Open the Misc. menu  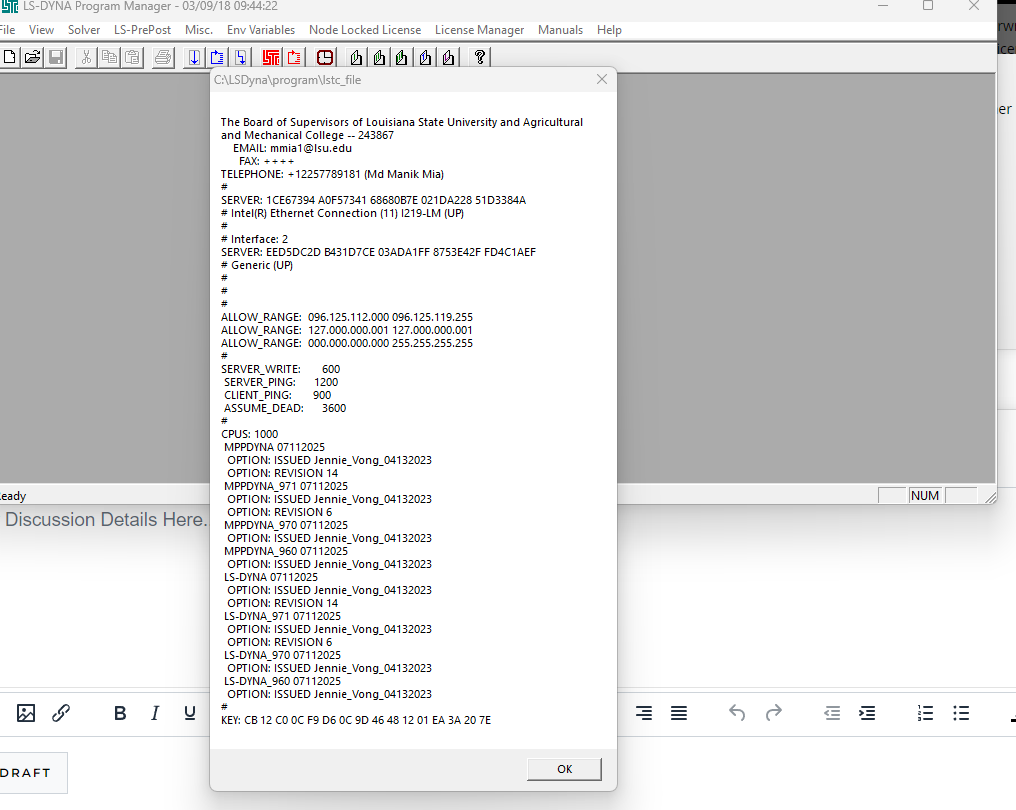pyautogui.click(x=199, y=30)
